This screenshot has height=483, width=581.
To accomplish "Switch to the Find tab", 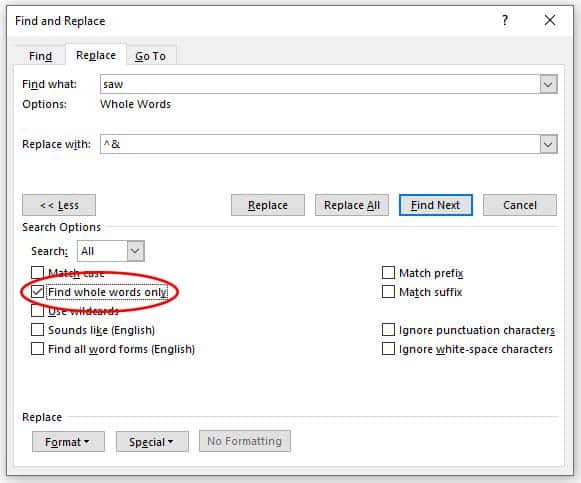I will (40, 56).
